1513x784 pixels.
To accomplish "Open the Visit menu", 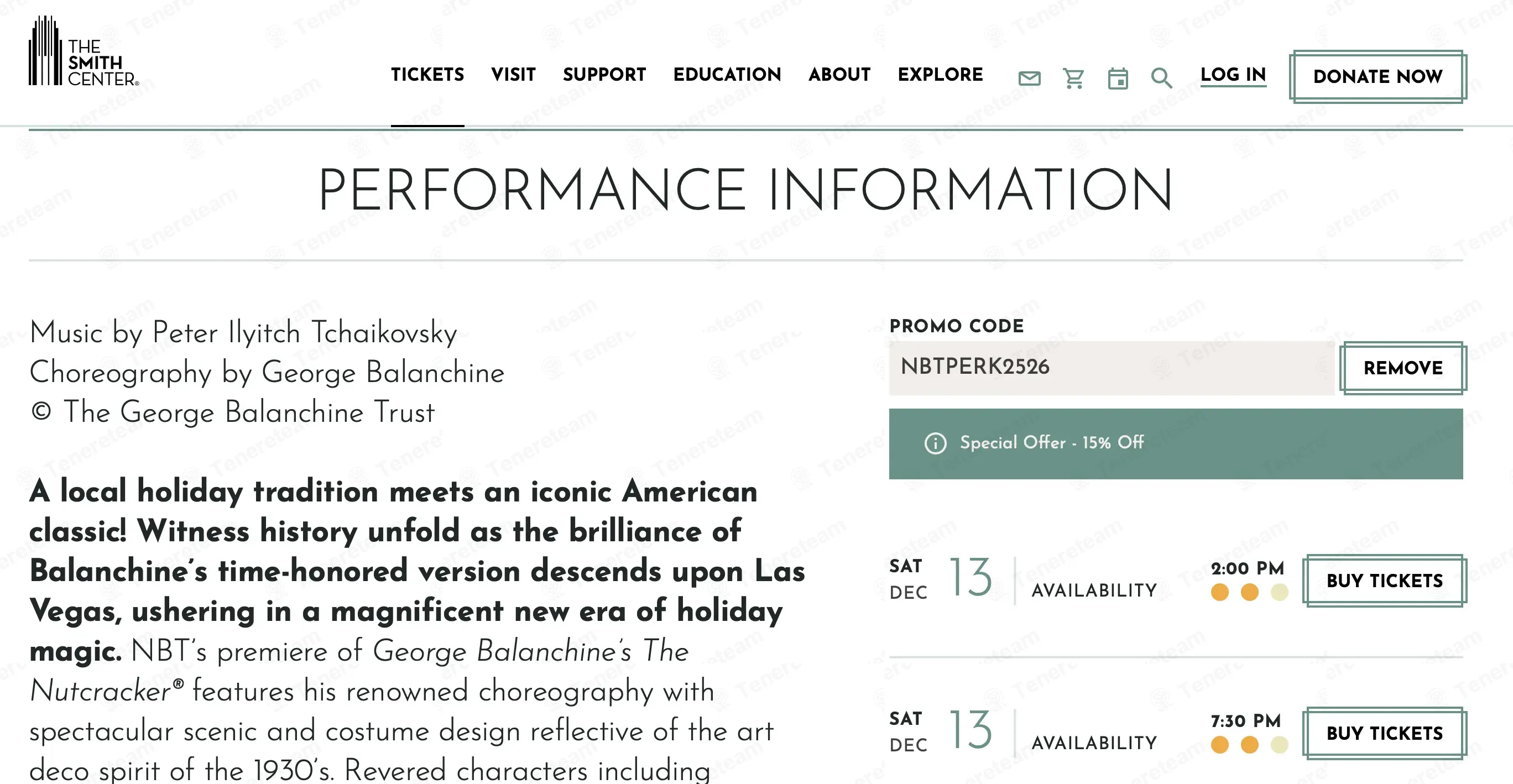I will point(513,75).
